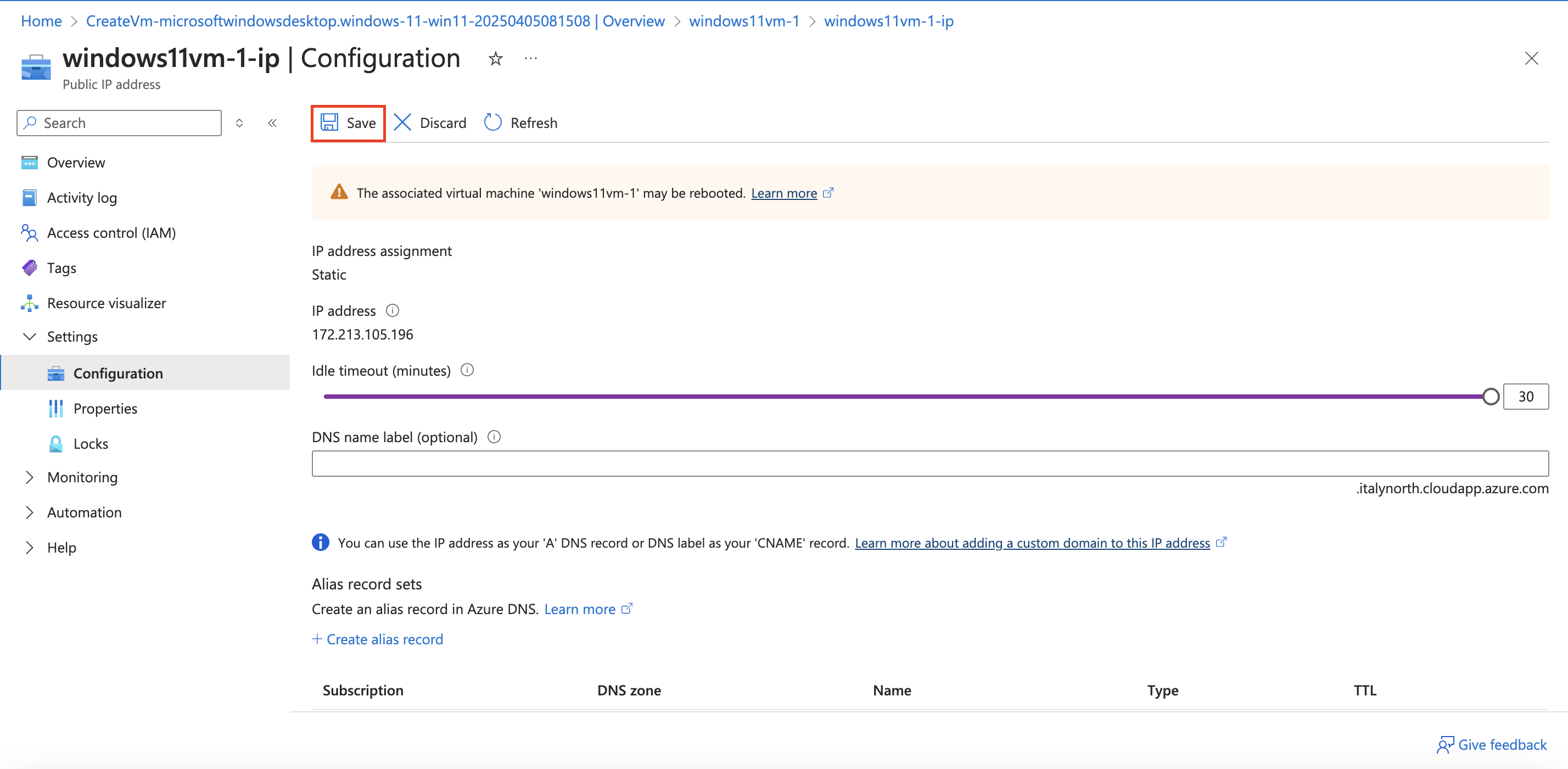Click the Access control (IAM) people icon
The height and width of the screenshot is (769, 1568).
(29, 232)
